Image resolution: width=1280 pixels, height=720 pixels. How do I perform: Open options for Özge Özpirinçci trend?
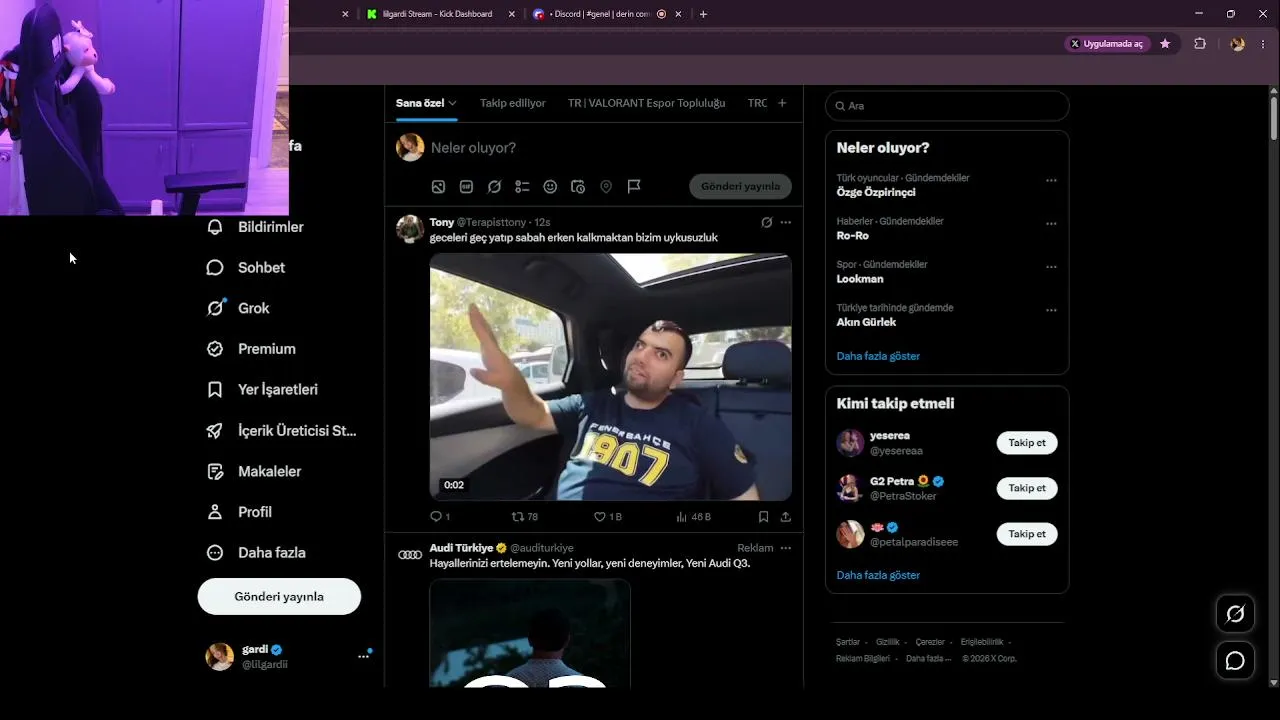[x=1051, y=181]
